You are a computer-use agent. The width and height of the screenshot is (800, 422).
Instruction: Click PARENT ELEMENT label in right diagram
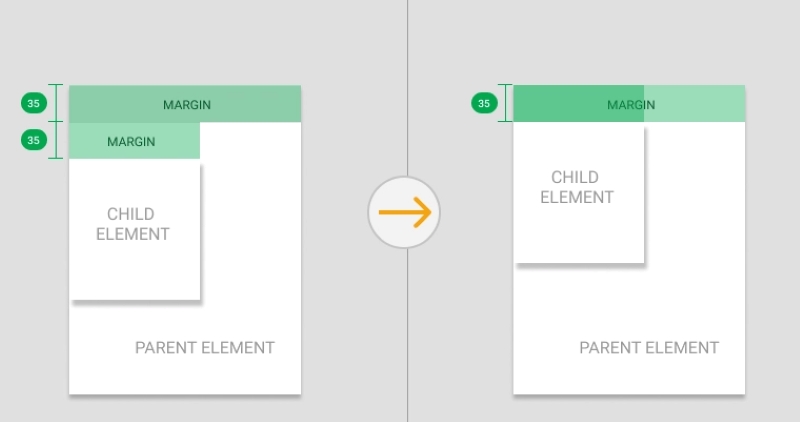[x=649, y=347]
